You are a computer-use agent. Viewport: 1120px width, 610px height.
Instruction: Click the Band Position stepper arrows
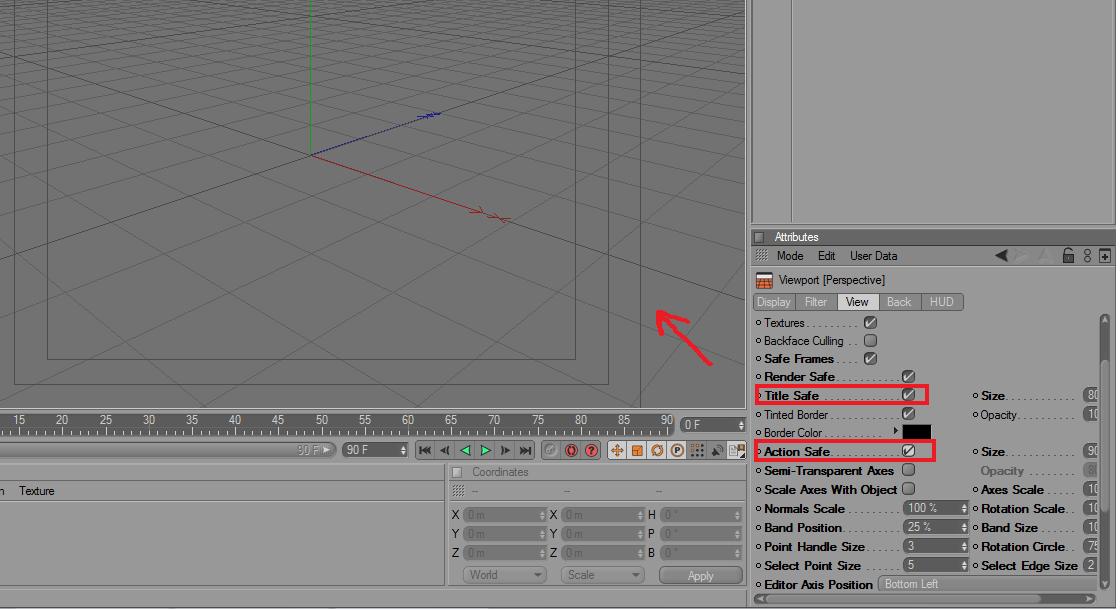(964, 527)
